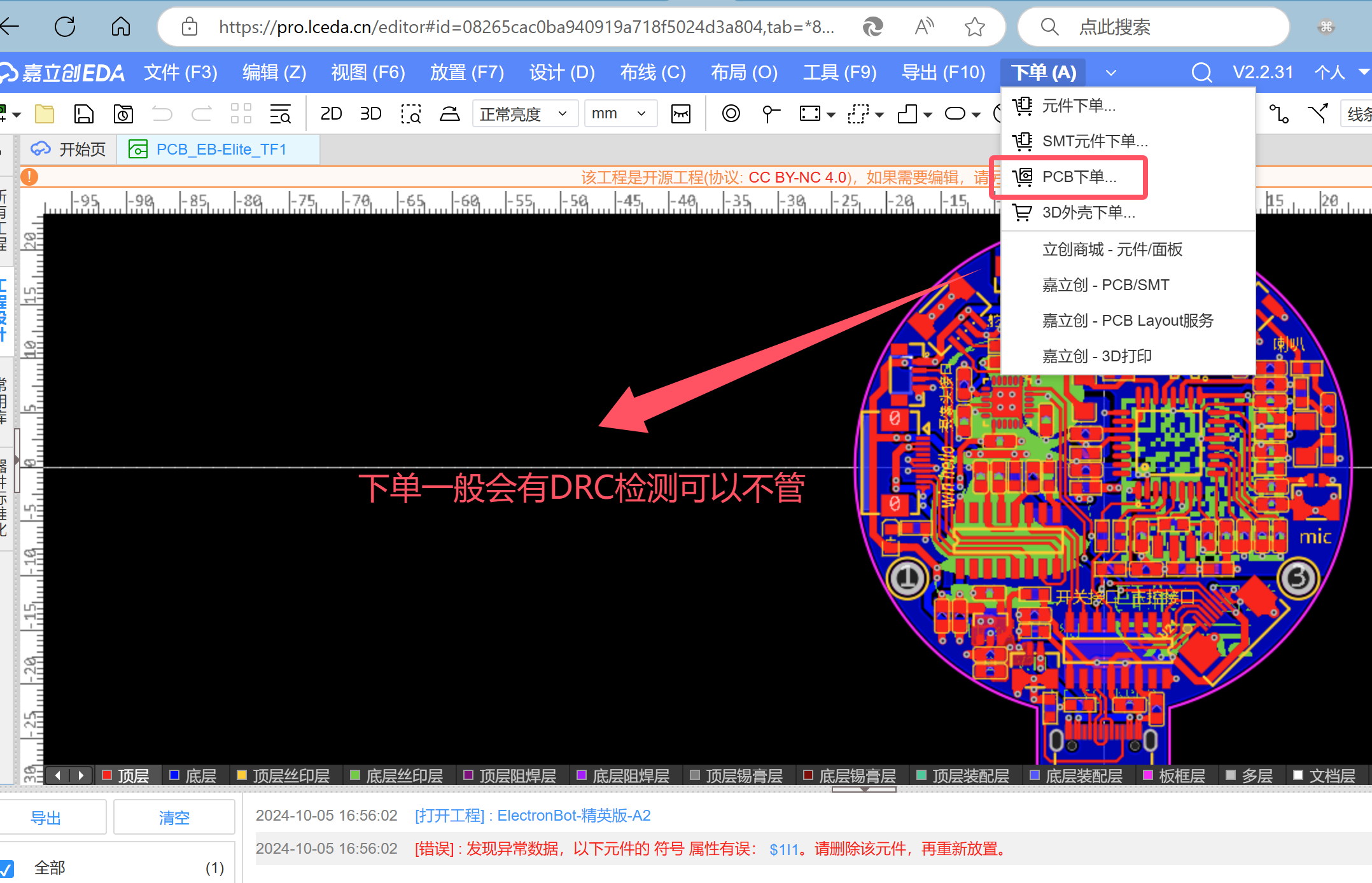Open the 放置 (F7) menu
The image size is (1372, 883).
point(467,73)
